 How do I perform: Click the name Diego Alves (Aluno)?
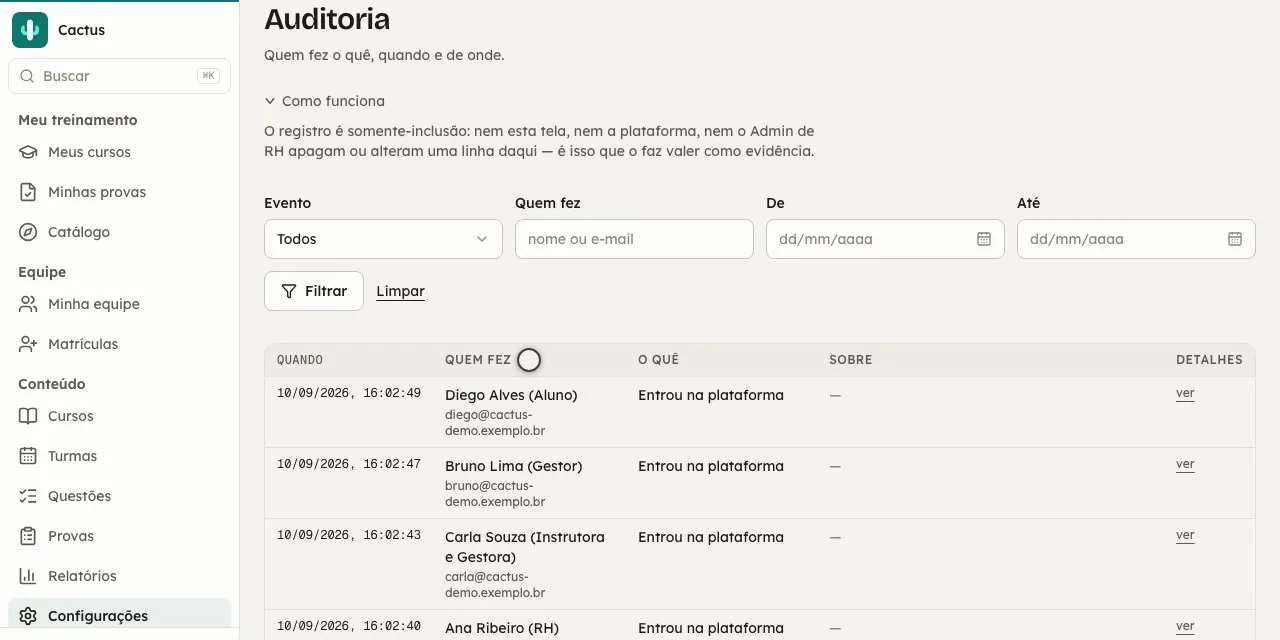(511, 395)
